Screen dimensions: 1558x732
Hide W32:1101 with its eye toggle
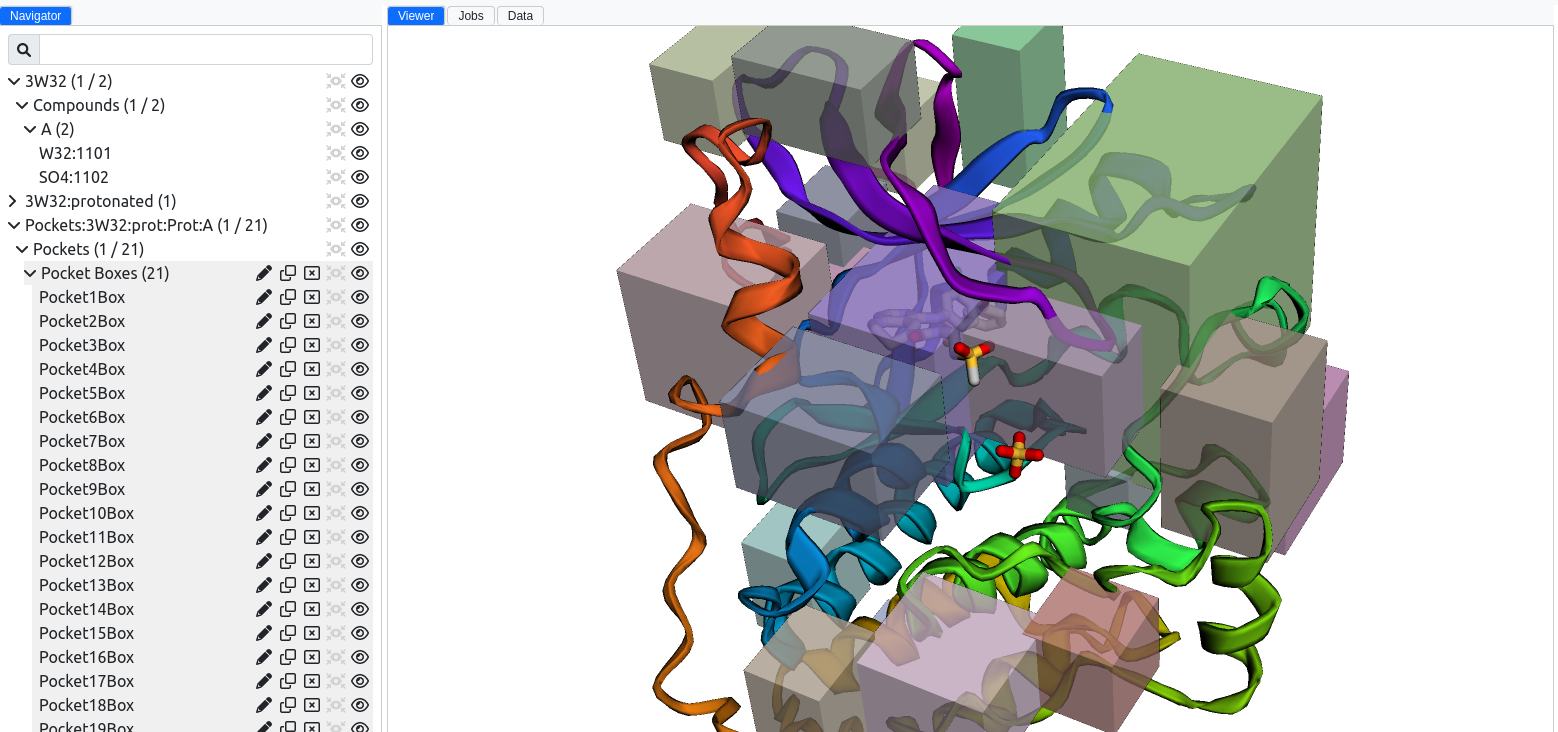[359, 153]
